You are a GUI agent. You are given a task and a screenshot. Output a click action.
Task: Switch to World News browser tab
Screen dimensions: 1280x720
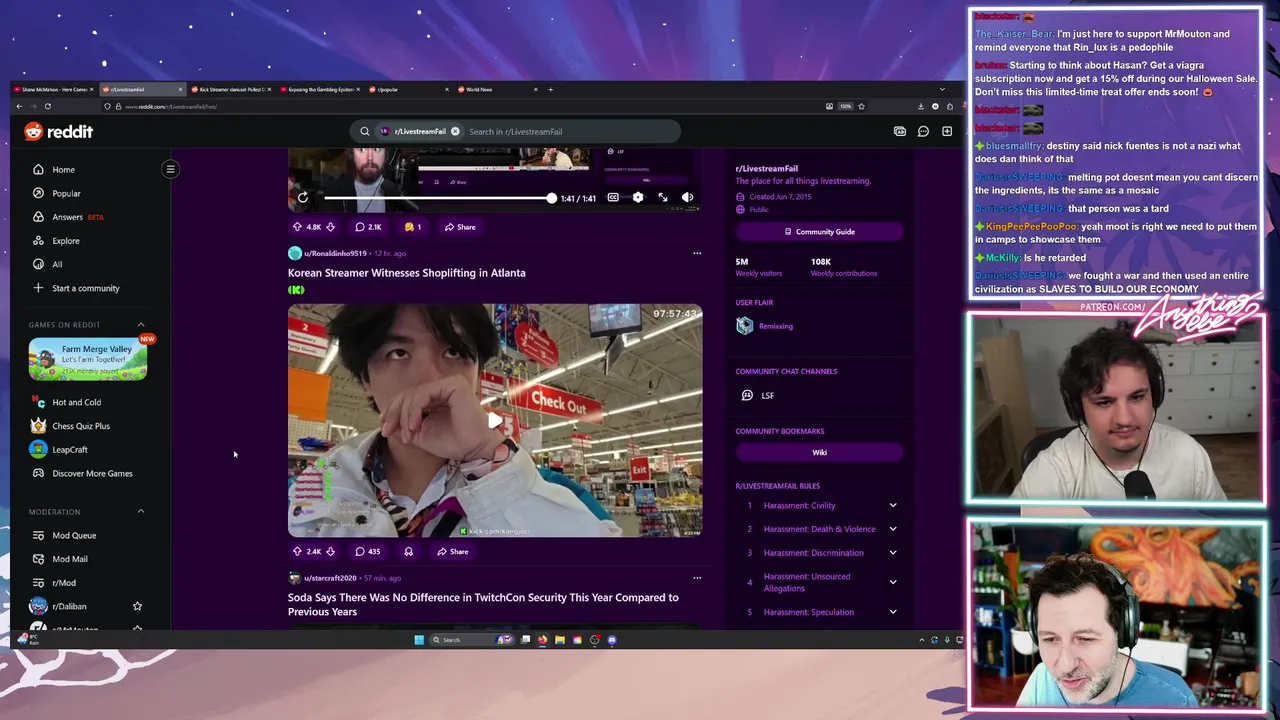[496, 89]
